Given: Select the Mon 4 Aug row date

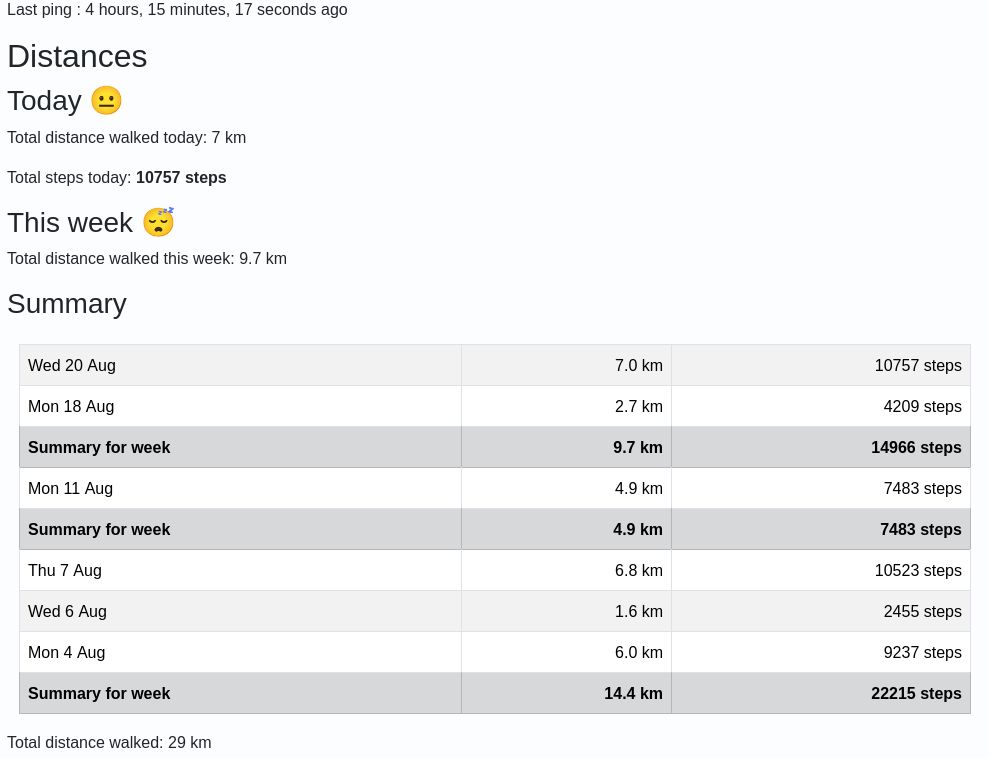Looking at the screenshot, I should (67, 652).
